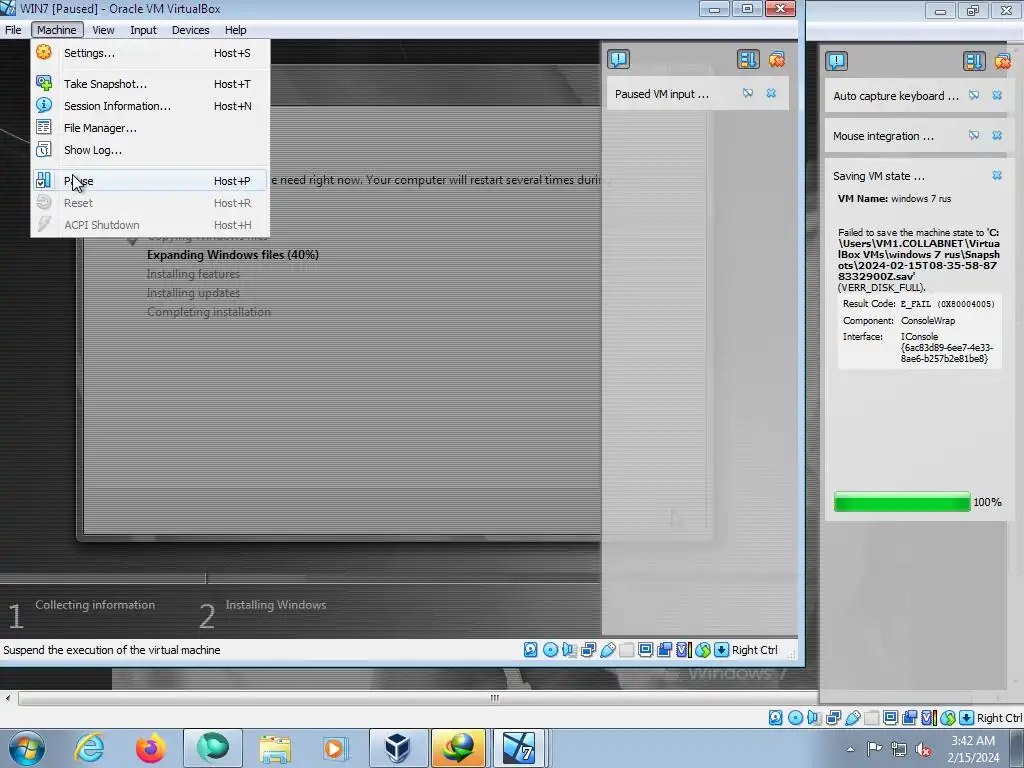The image size is (1024, 768).
Task: Close the open Machine menu via its title
Action: (57, 30)
